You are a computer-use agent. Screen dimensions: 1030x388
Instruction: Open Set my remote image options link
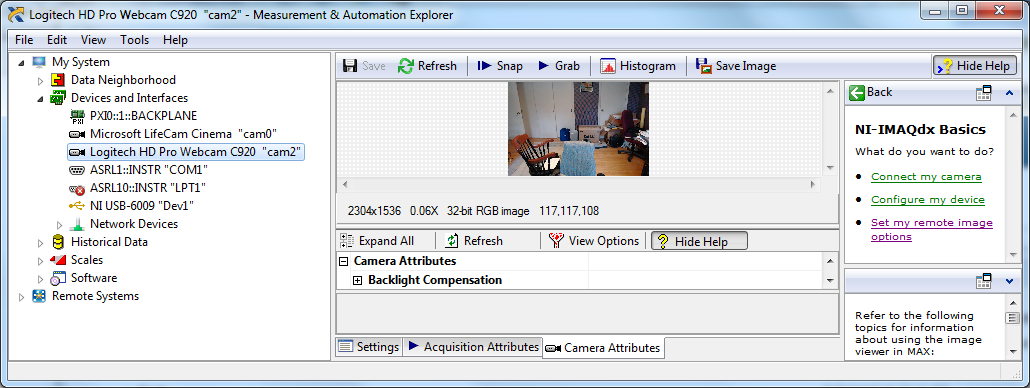[931, 230]
